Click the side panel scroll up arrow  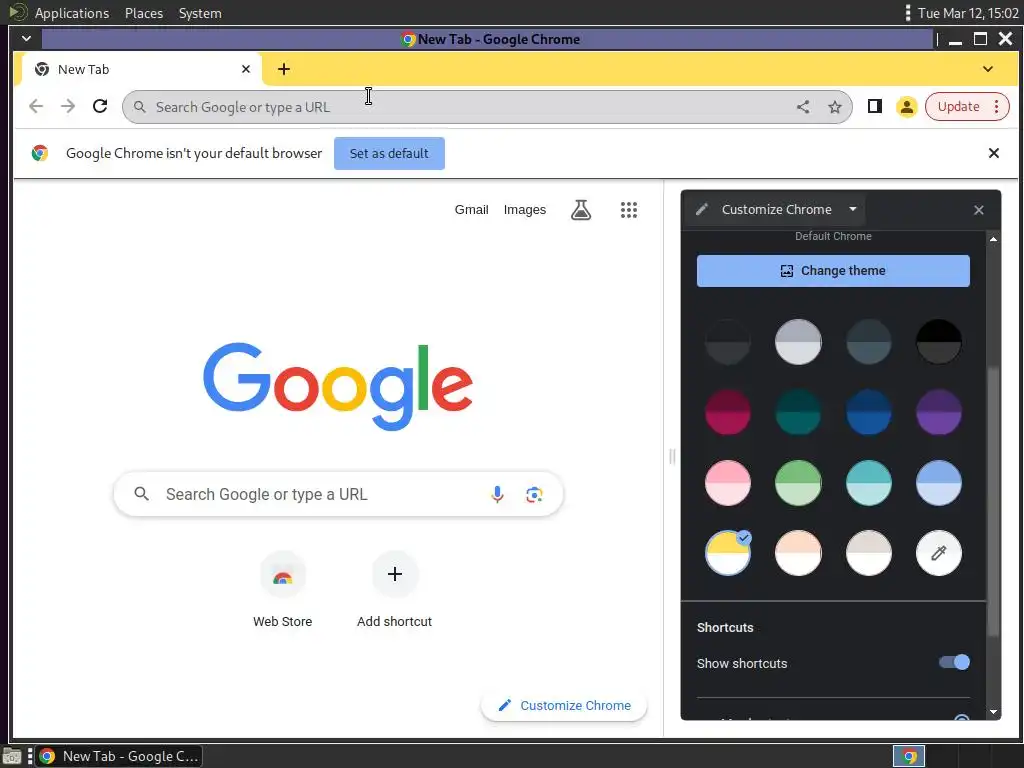pos(993,239)
